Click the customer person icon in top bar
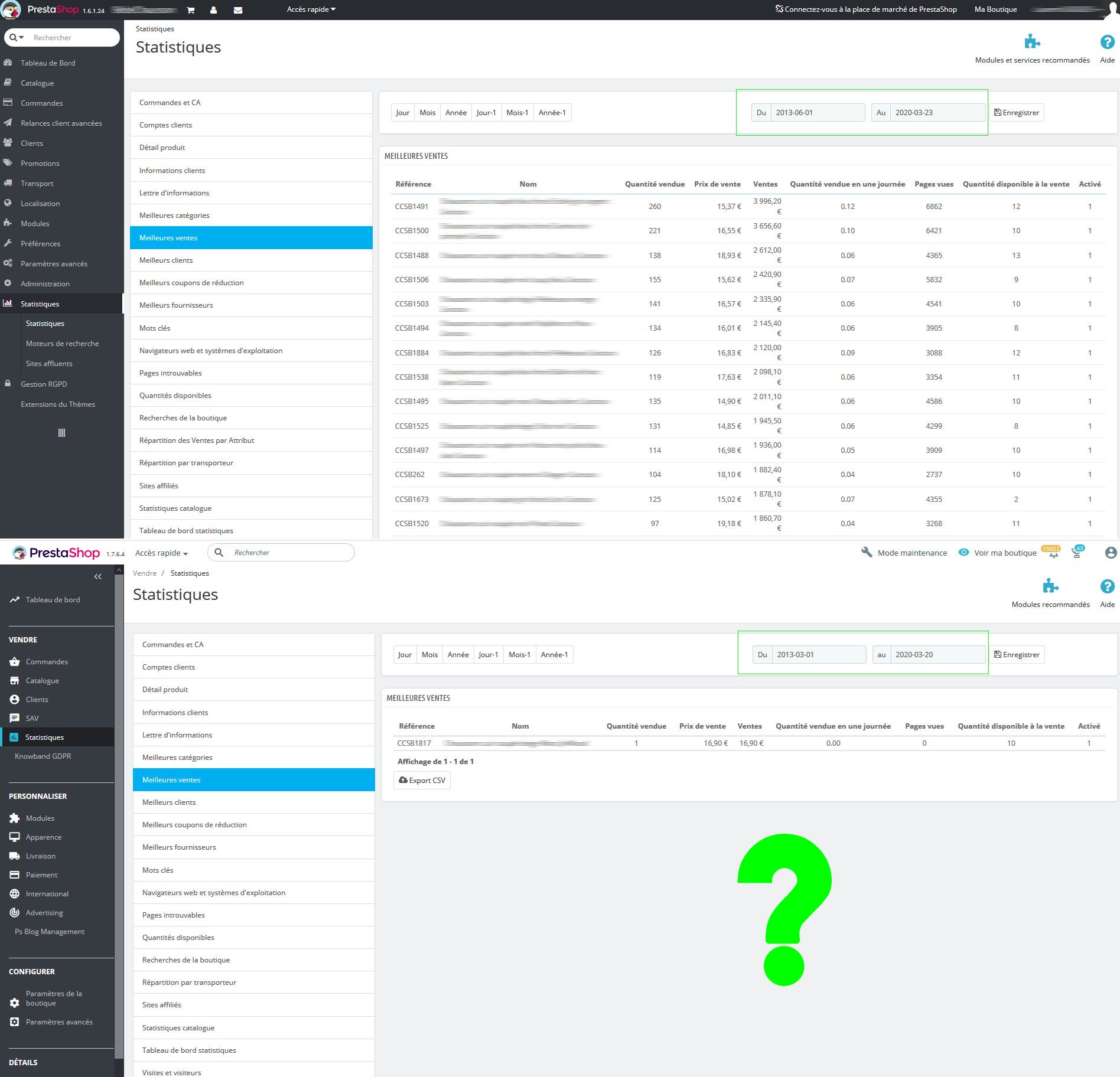The height and width of the screenshot is (1077, 1120). [x=213, y=10]
